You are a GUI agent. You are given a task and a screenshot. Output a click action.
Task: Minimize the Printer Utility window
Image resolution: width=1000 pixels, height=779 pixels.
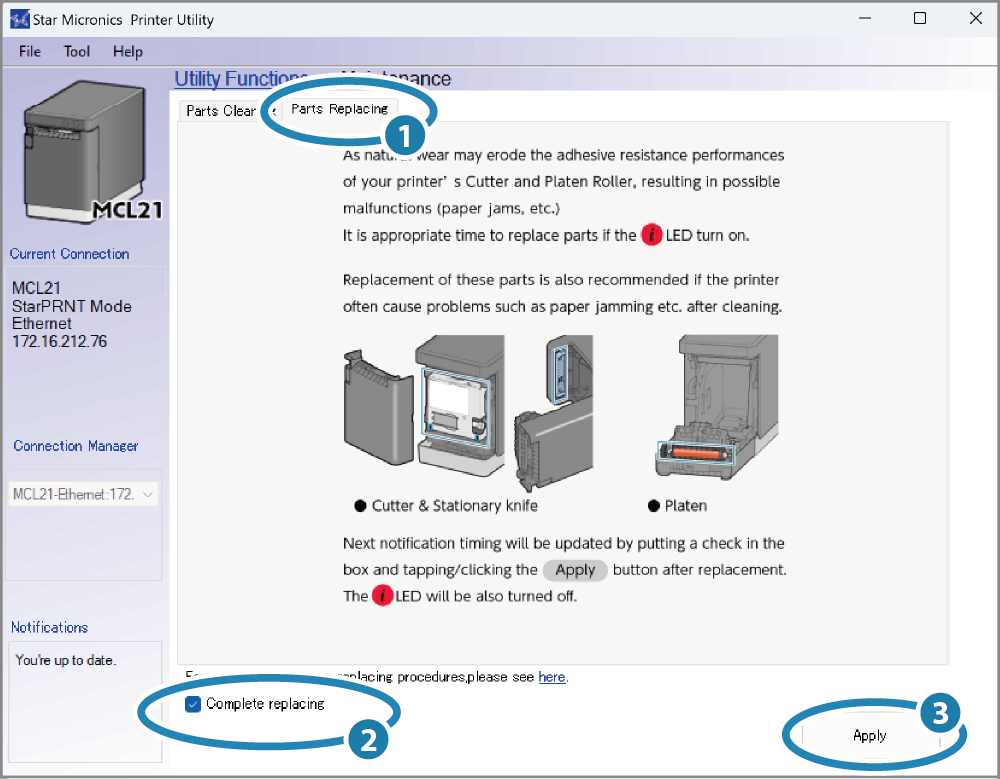(865, 19)
